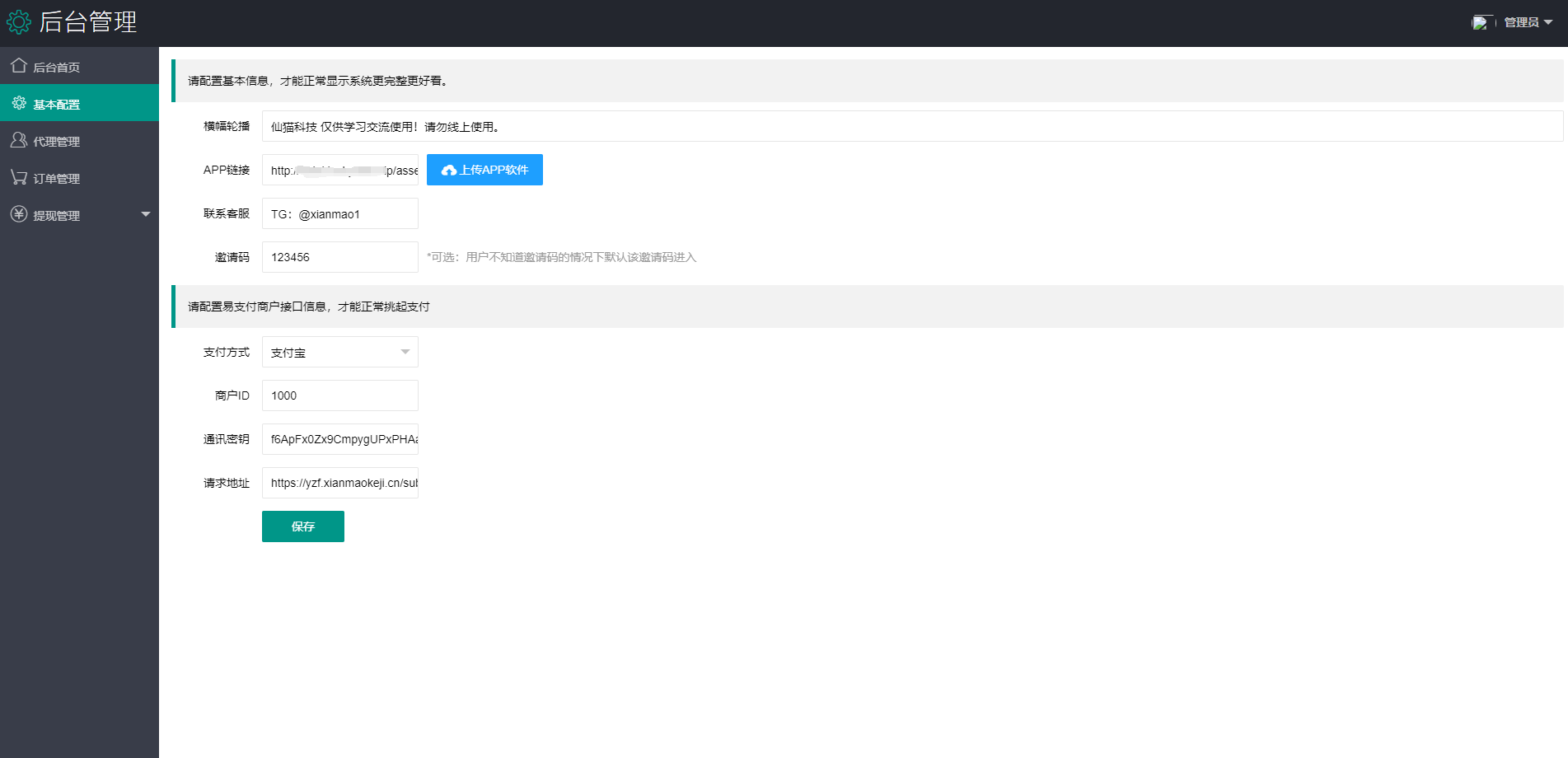This screenshot has height=758, width=1568.
Task: Click the user icon next to 代理管理
Action: tap(19, 140)
